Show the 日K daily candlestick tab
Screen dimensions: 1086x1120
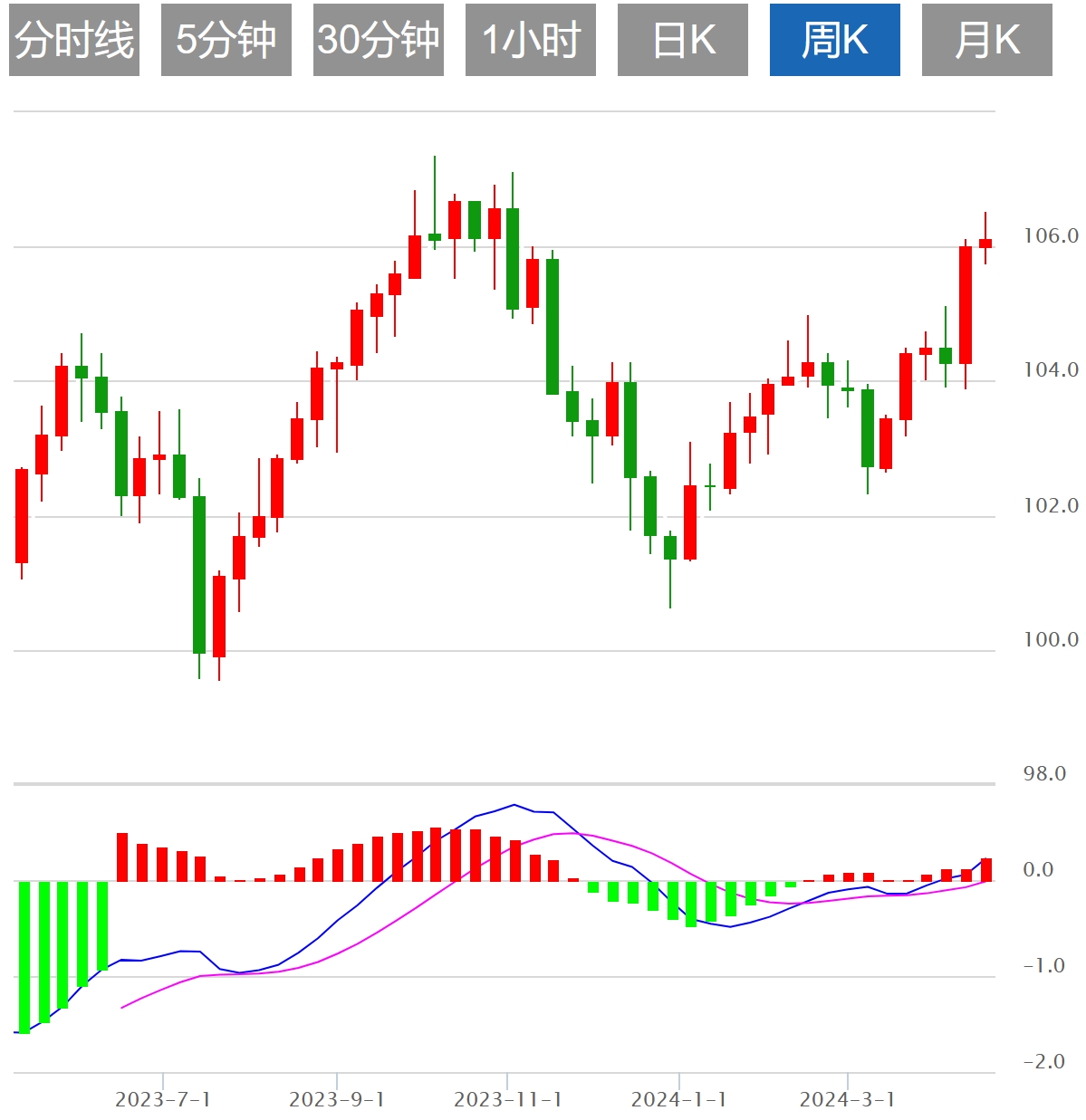[683, 40]
